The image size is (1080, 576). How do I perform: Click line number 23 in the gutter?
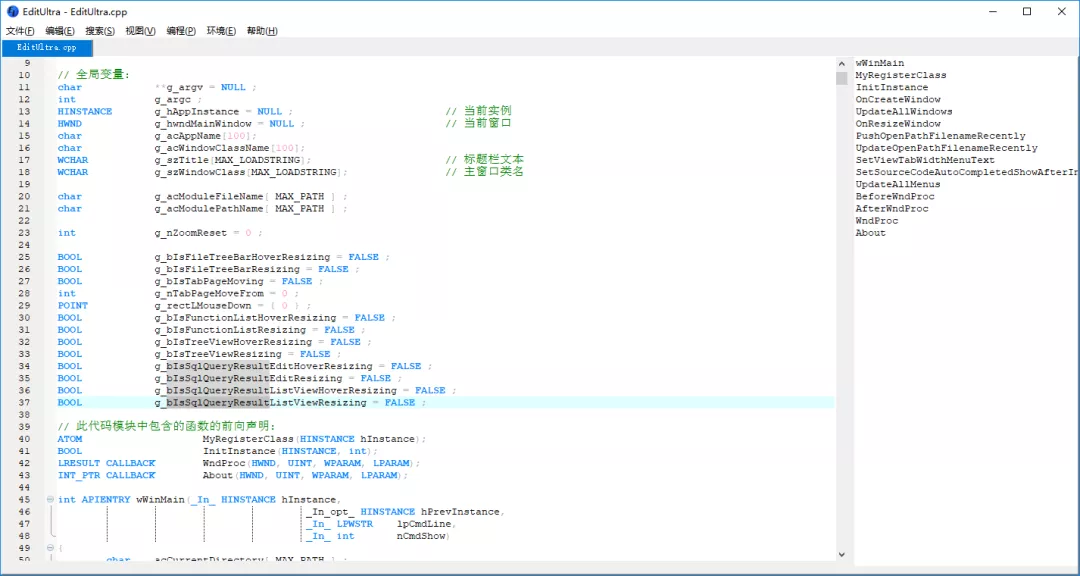point(24,233)
